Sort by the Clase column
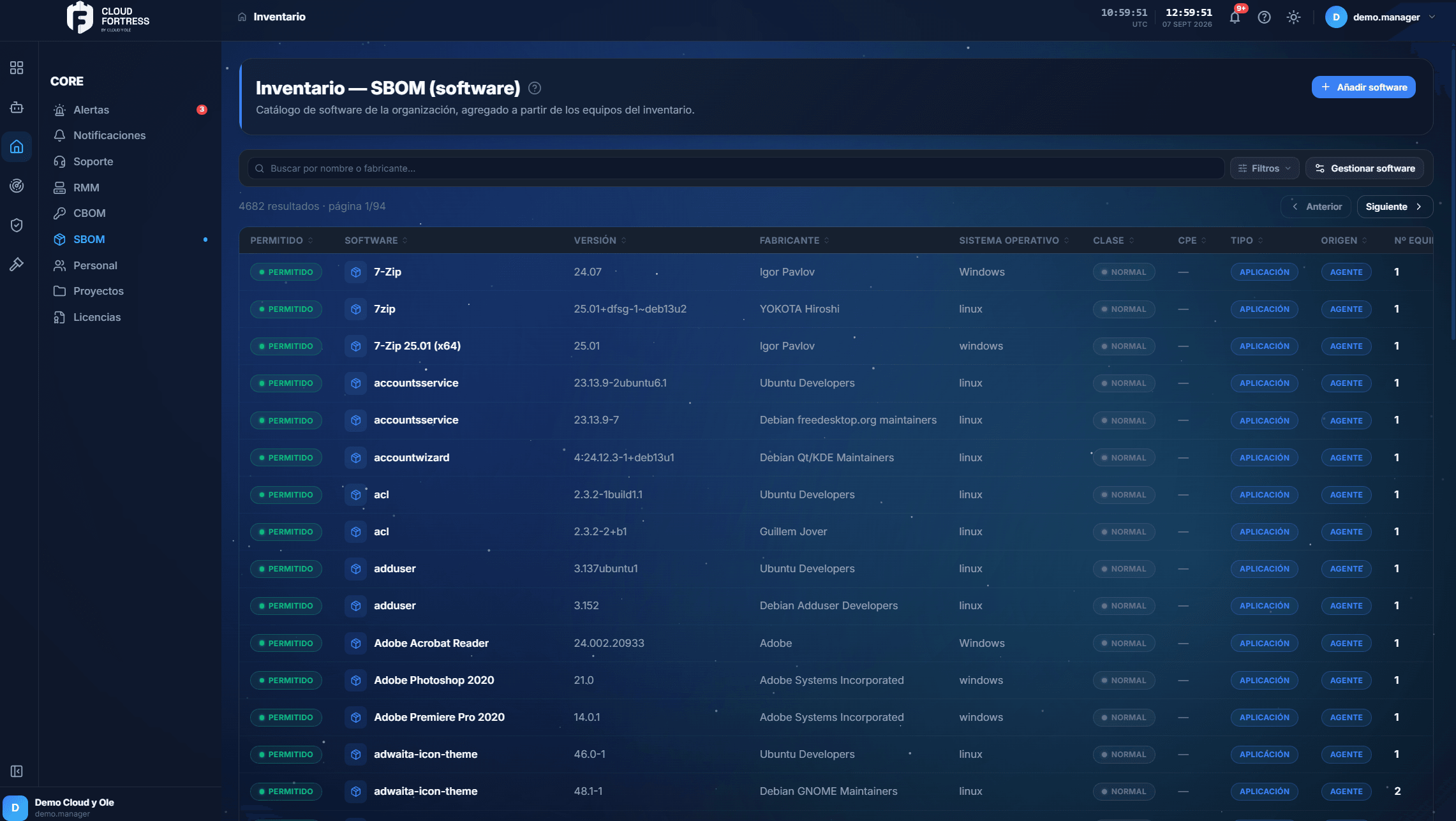The height and width of the screenshot is (821, 1456). pos(1113,240)
